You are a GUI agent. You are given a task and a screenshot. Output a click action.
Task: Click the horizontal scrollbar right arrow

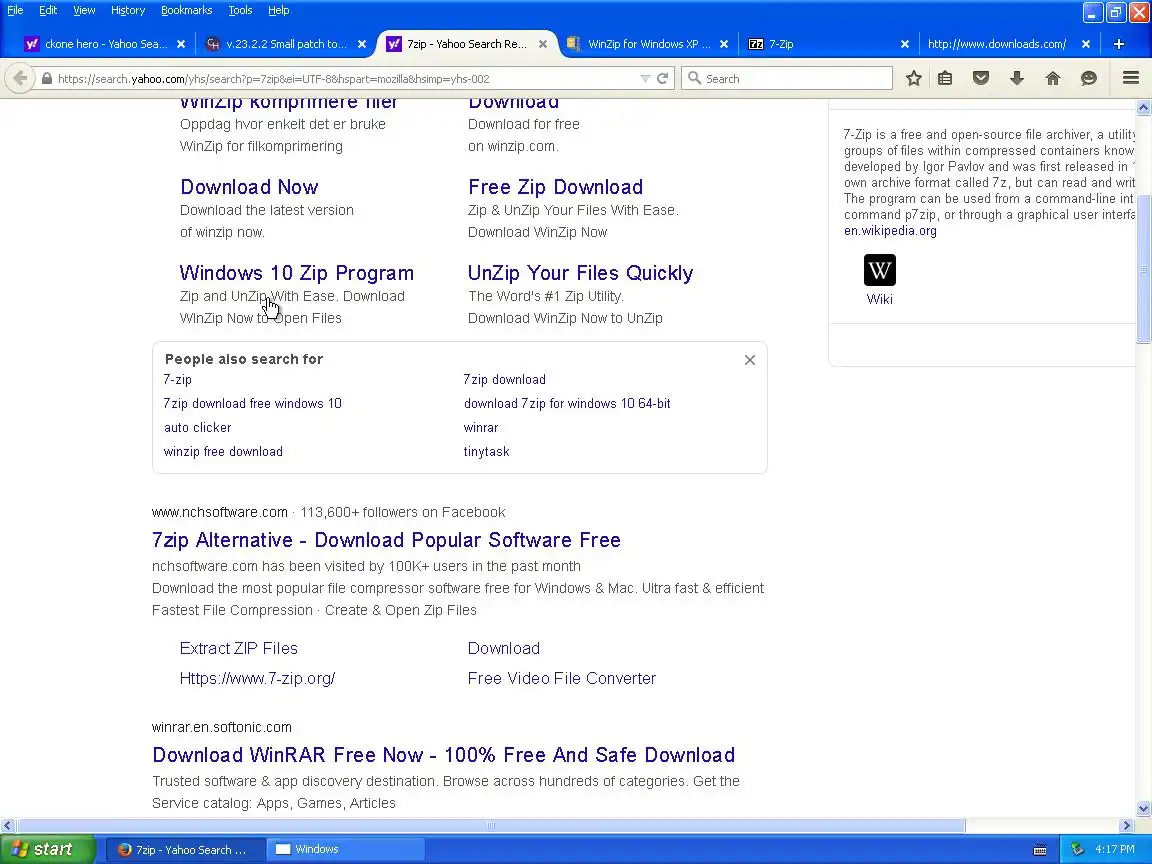click(x=1126, y=825)
